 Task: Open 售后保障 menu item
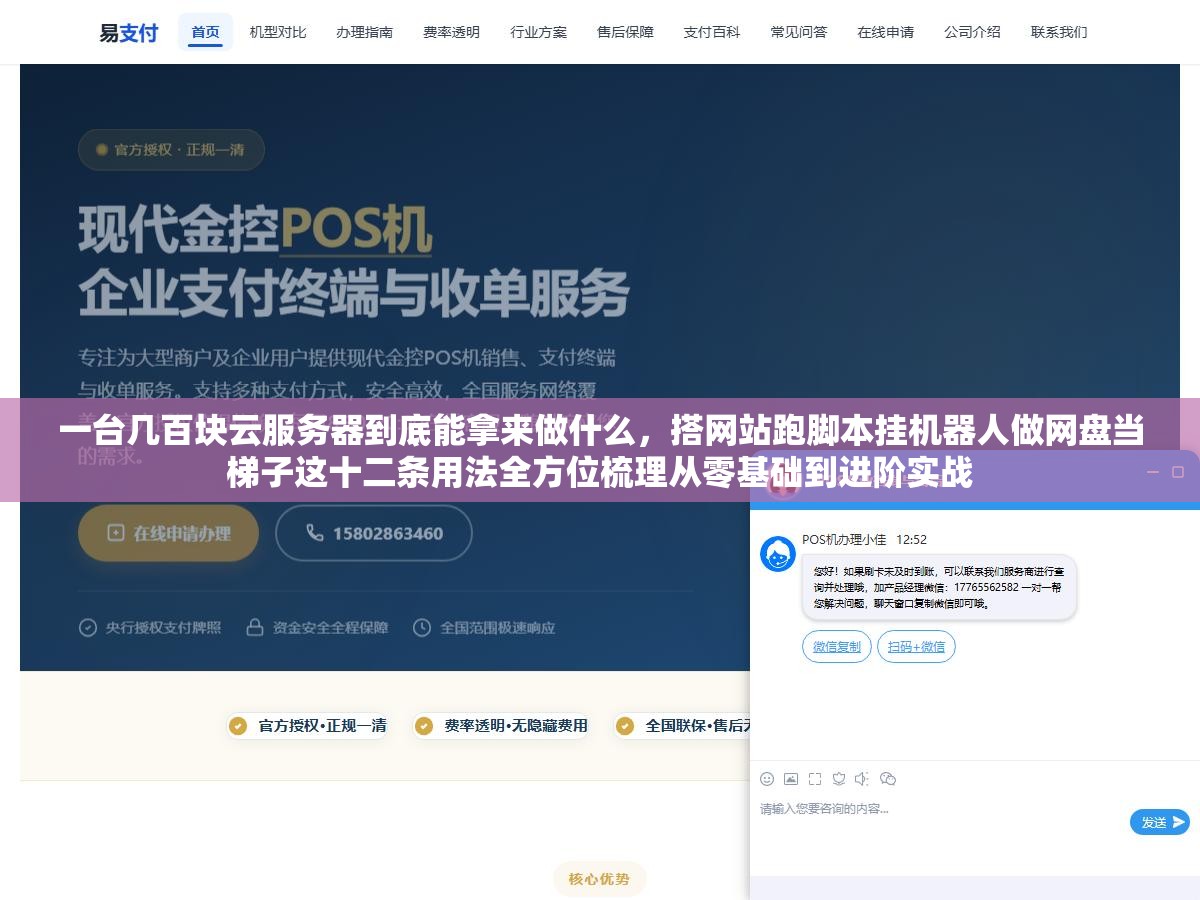tap(625, 32)
